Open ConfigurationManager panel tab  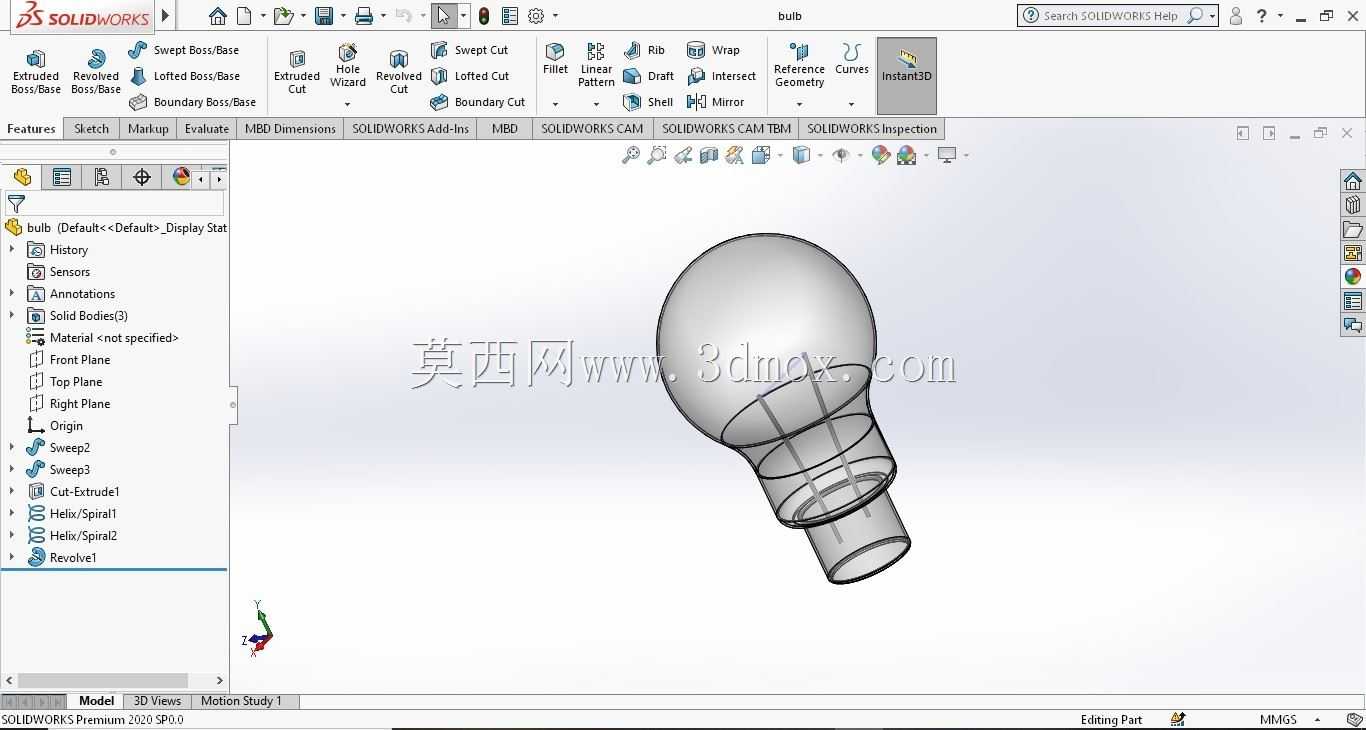tap(102, 177)
